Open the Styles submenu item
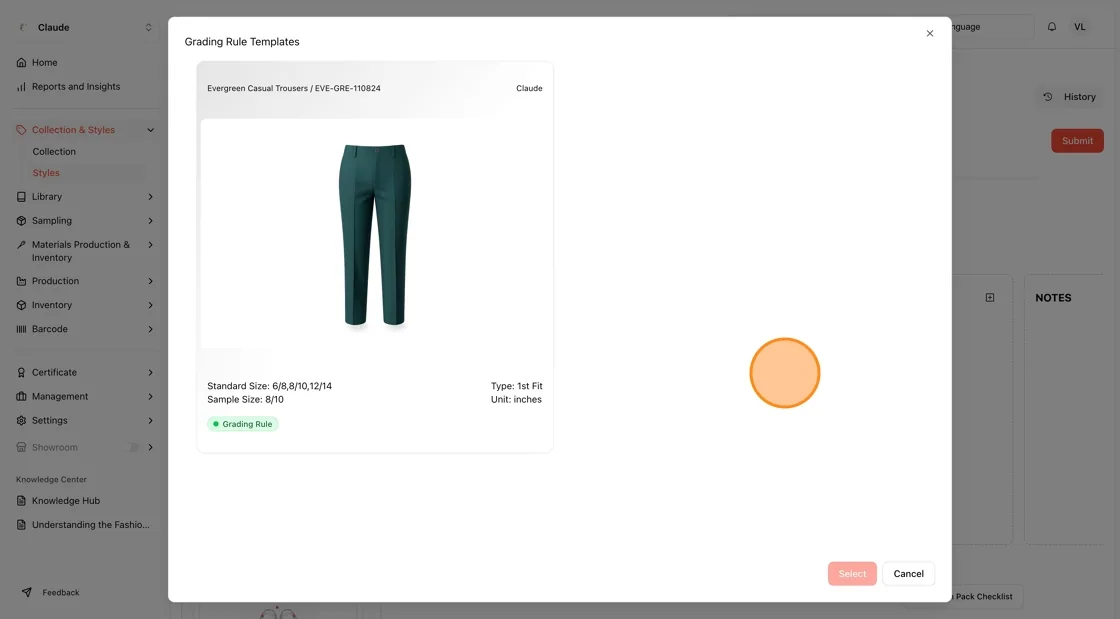The width and height of the screenshot is (1120, 619). point(46,173)
